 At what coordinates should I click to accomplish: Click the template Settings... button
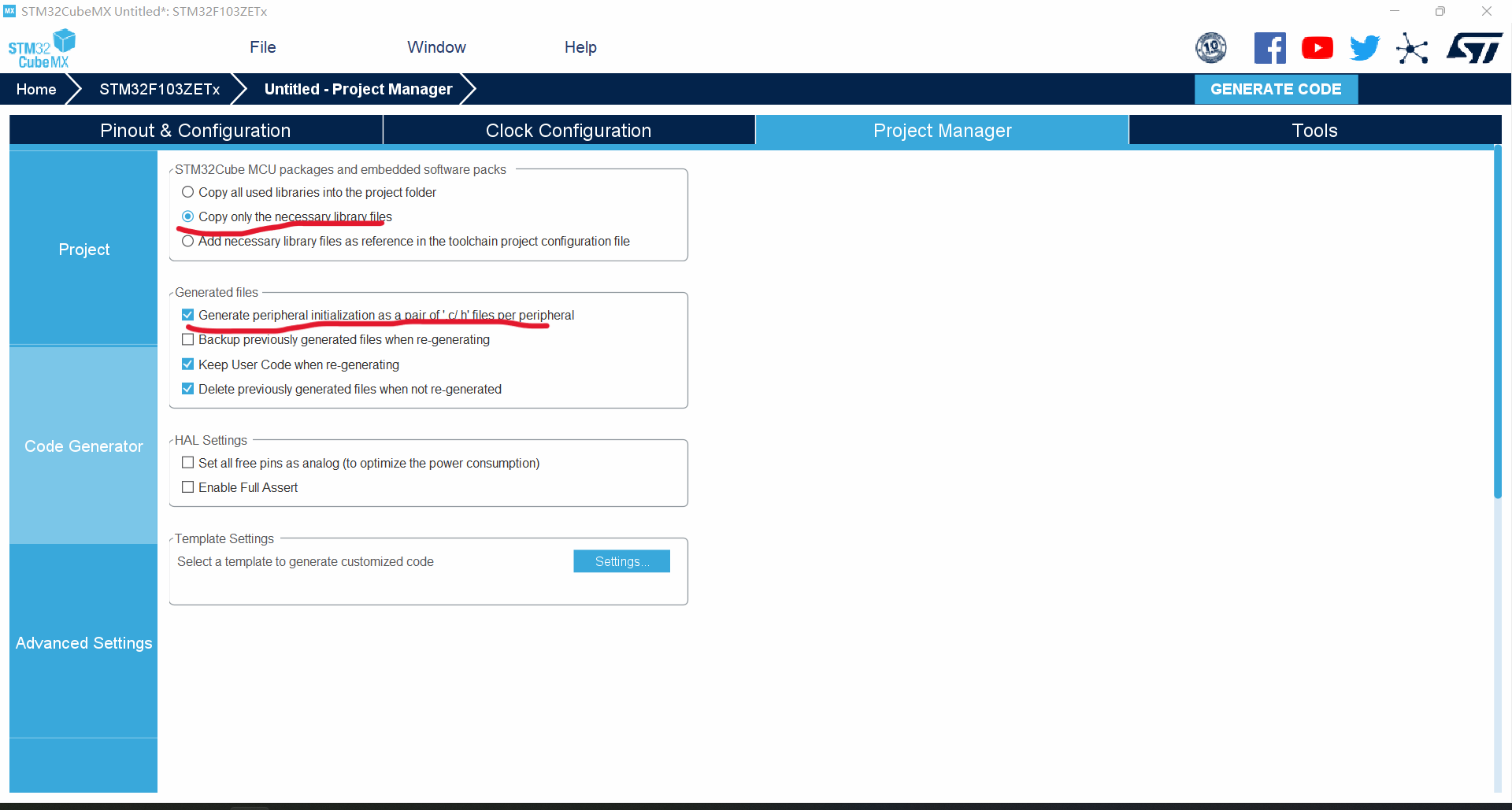[x=621, y=561]
